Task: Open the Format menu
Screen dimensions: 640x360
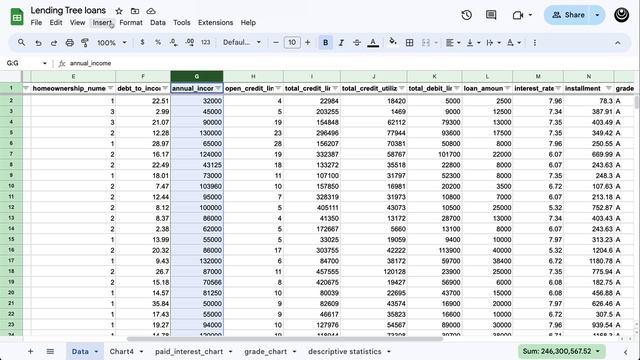Action: click(131, 22)
